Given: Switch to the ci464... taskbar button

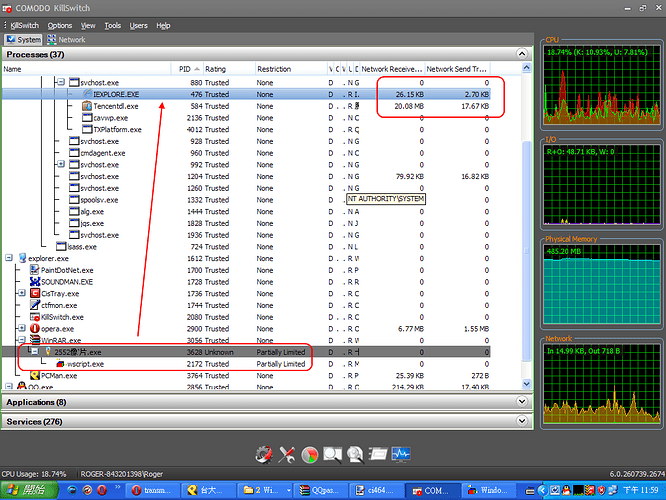Looking at the screenshot, I should [x=376, y=491].
